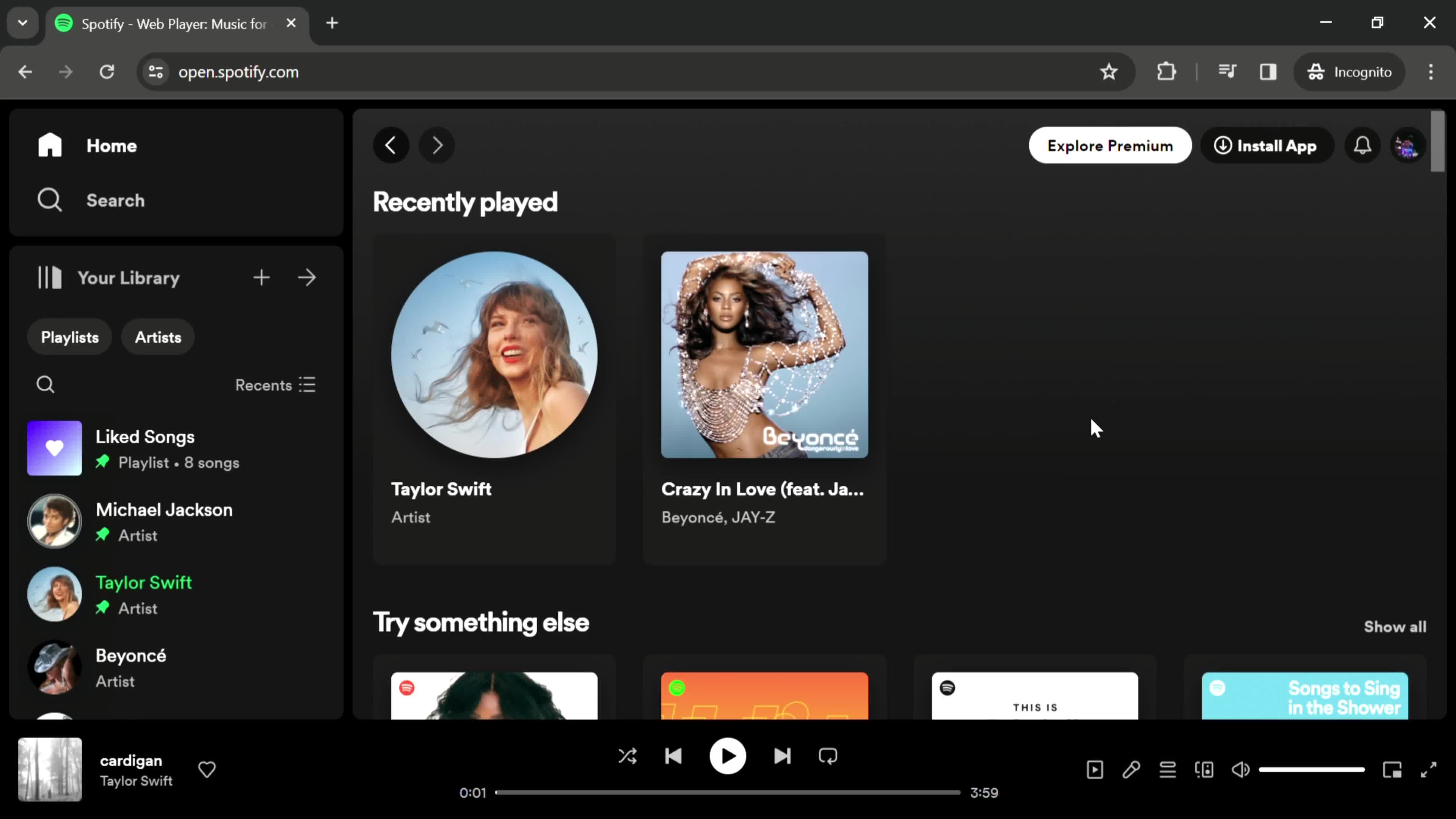This screenshot has height=819, width=1456.
Task: Expand the Your Library section arrow
Action: coord(308,277)
